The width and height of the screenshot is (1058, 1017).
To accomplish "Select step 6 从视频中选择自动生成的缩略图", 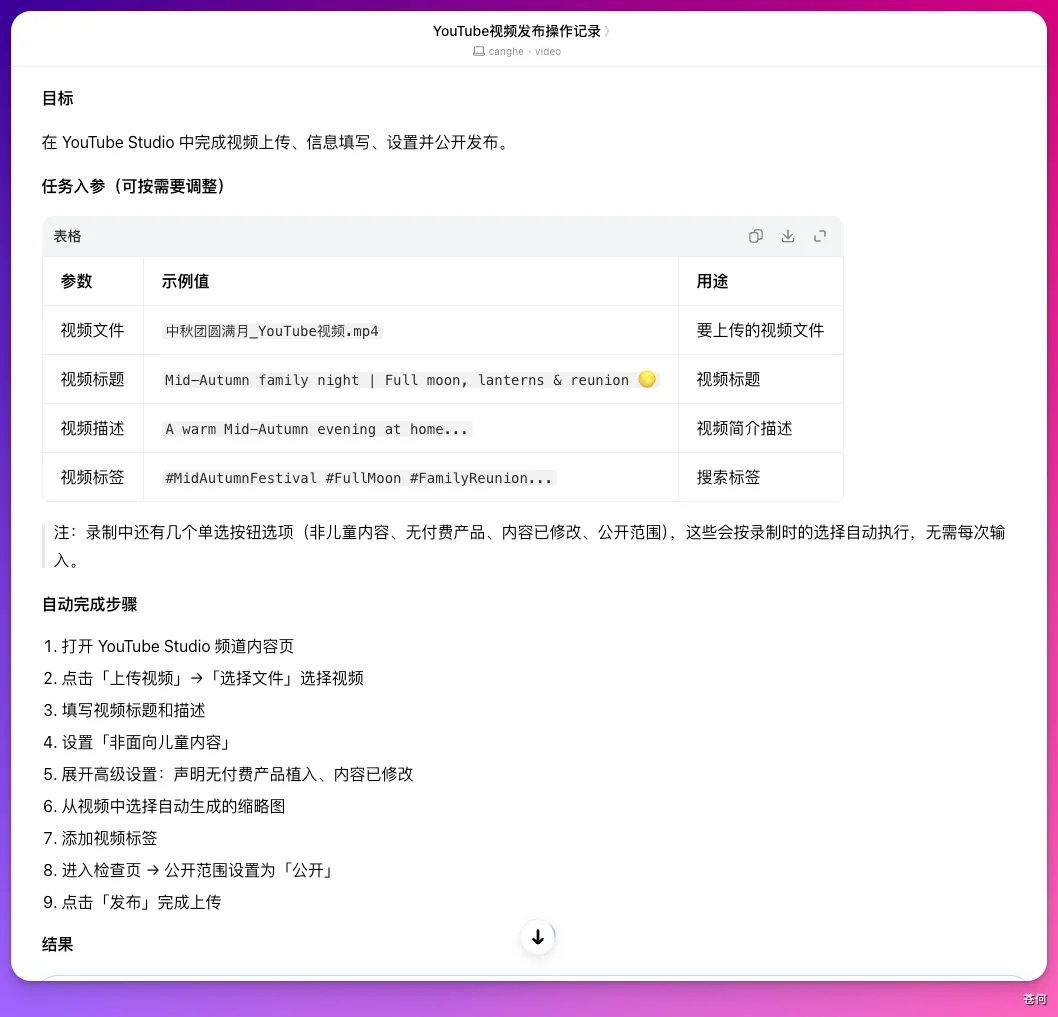I will (x=164, y=806).
